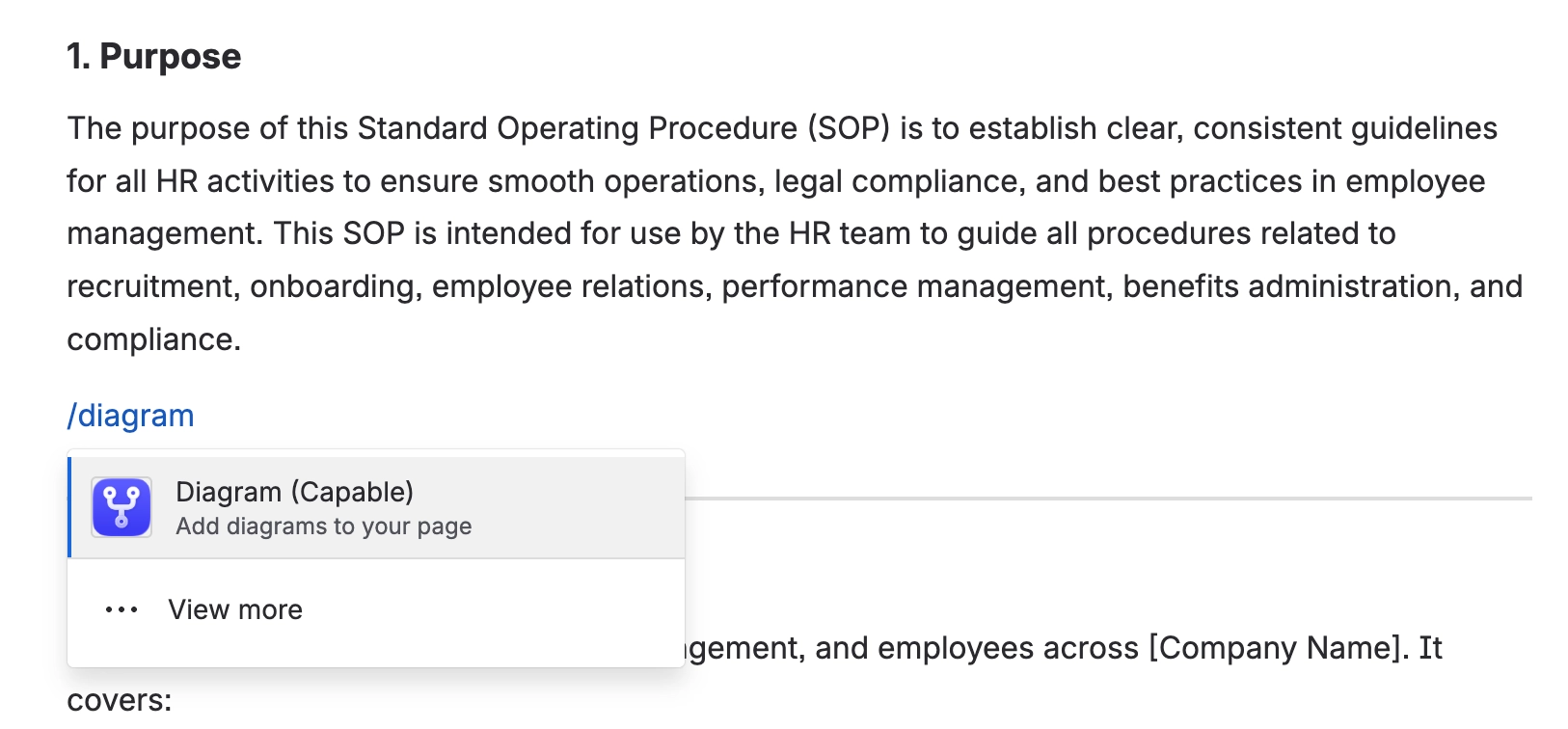Click the Add diagrams to your page description
Image resolution: width=1568 pixels, height=729 pixels.
pyautogui.click(x=323, y=526)
